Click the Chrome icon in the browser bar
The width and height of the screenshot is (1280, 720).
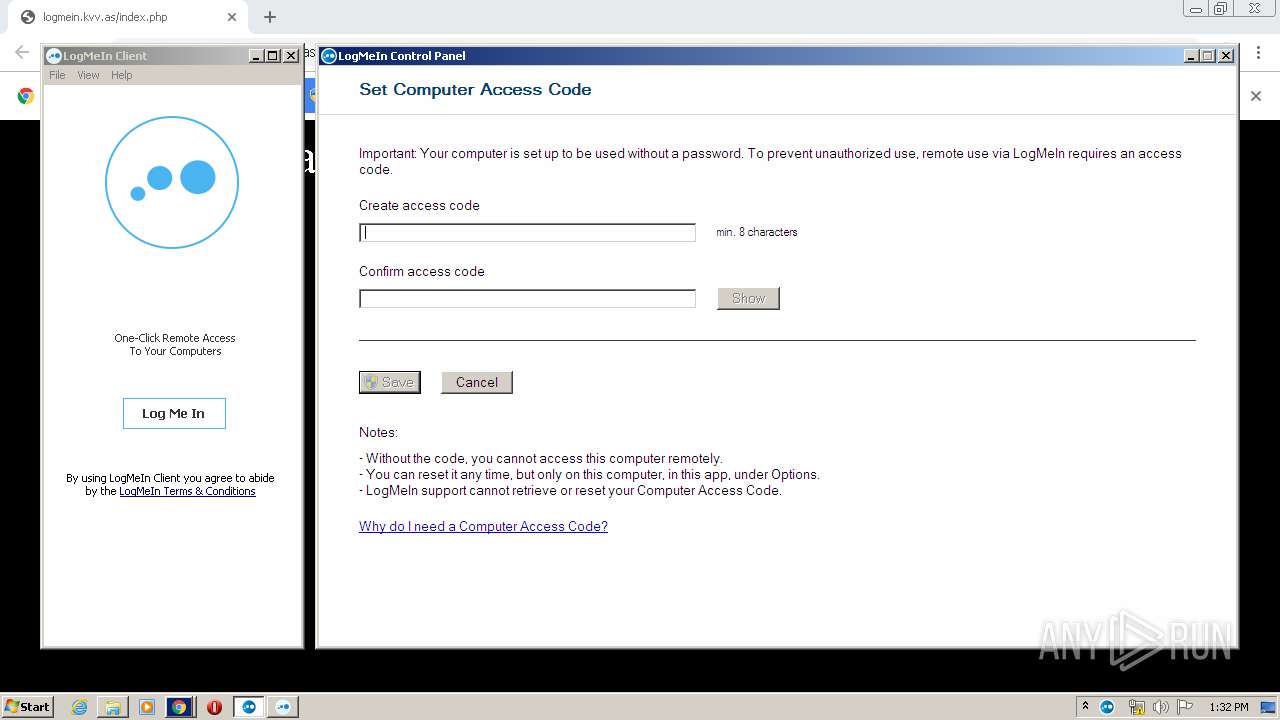pos(26,96)
